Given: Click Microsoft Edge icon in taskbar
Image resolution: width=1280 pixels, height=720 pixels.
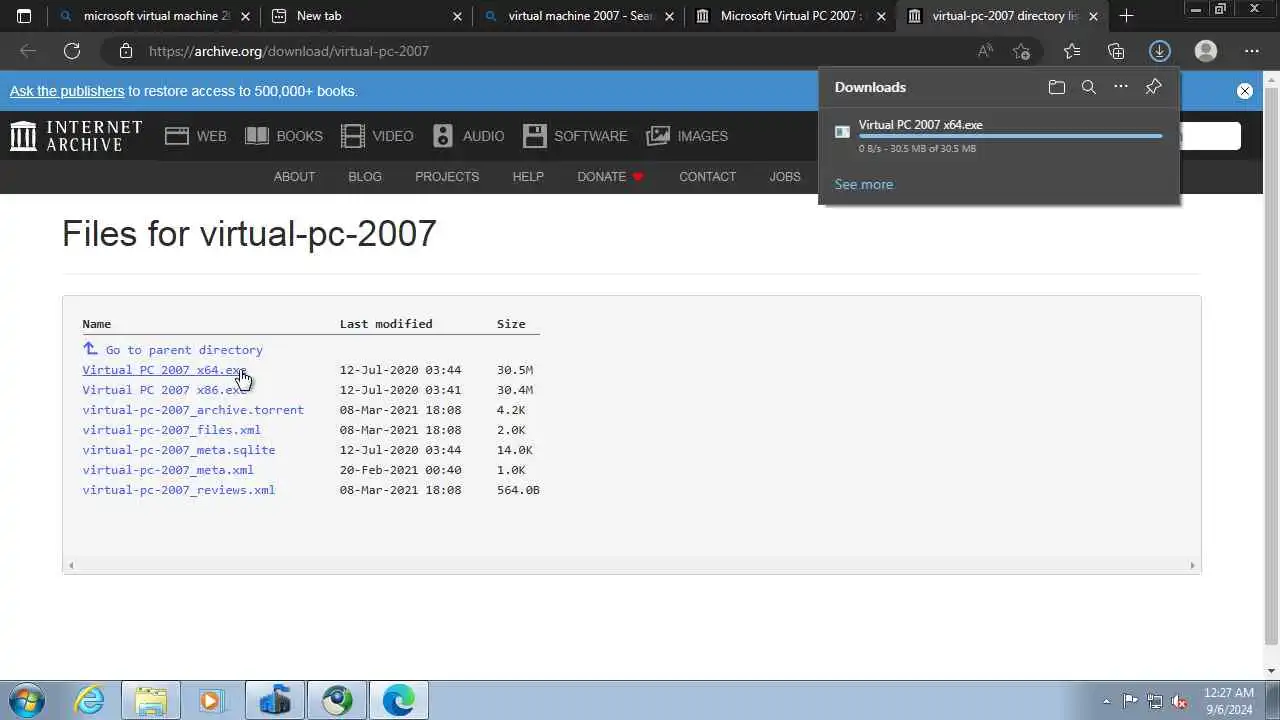Looking at the screenshot, I should (399, 700).
